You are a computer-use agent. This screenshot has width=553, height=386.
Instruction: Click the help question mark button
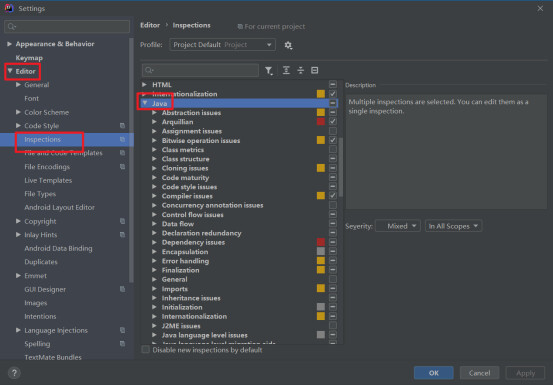coord(14,373)
